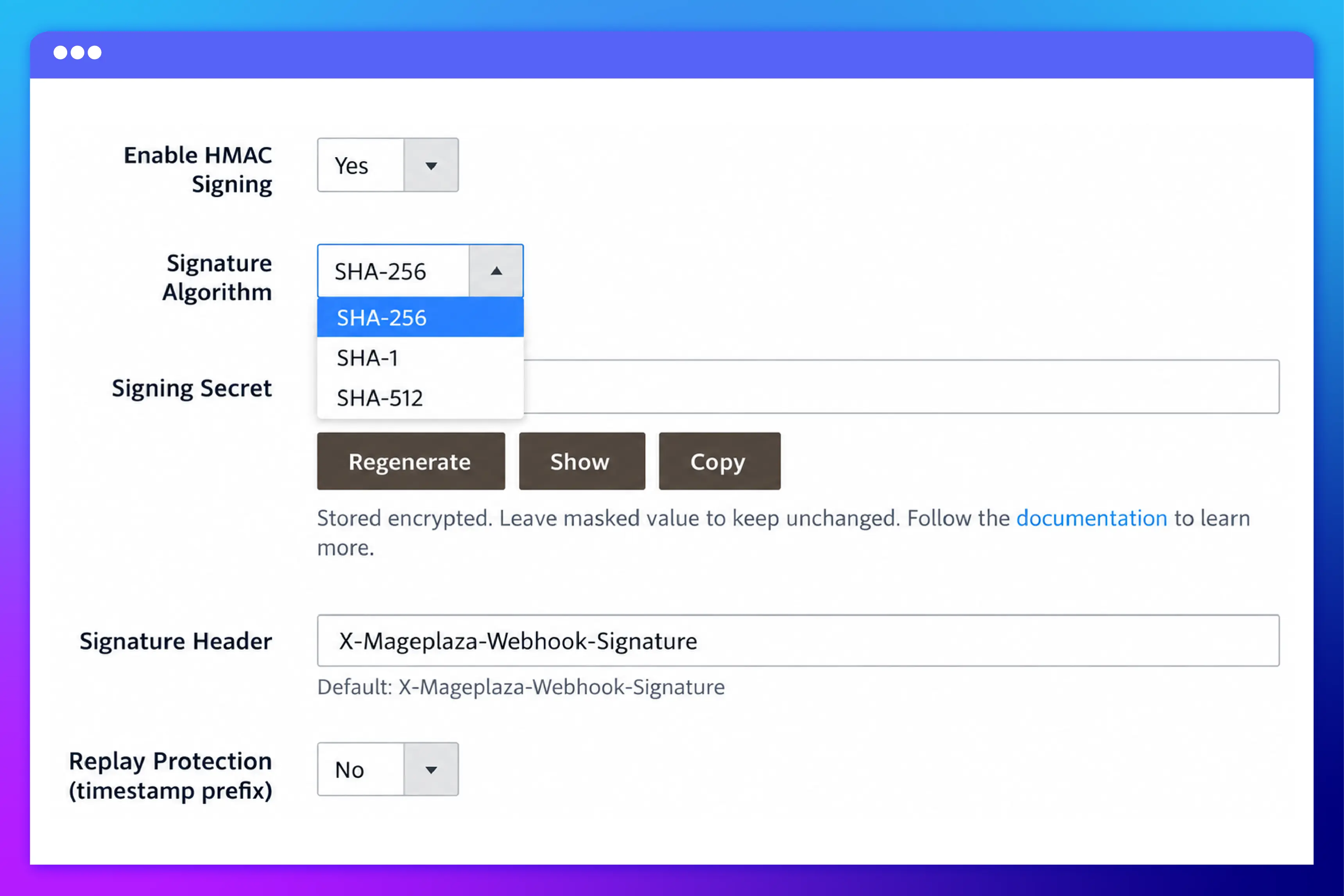The width and height of the screenshot is (1344, 896).
Task: Click the Replay Protection (timestamp prefix) label
Action: tap(170, 776)
